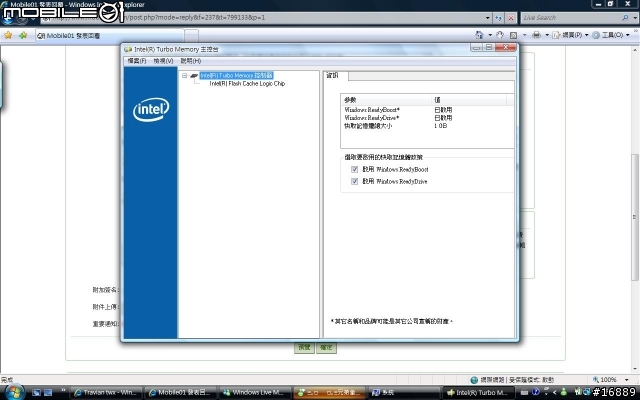Select the Intel(R) Turbo Memory controller tree item
This screenshot has width=640, height=400.
click(236, 76)
